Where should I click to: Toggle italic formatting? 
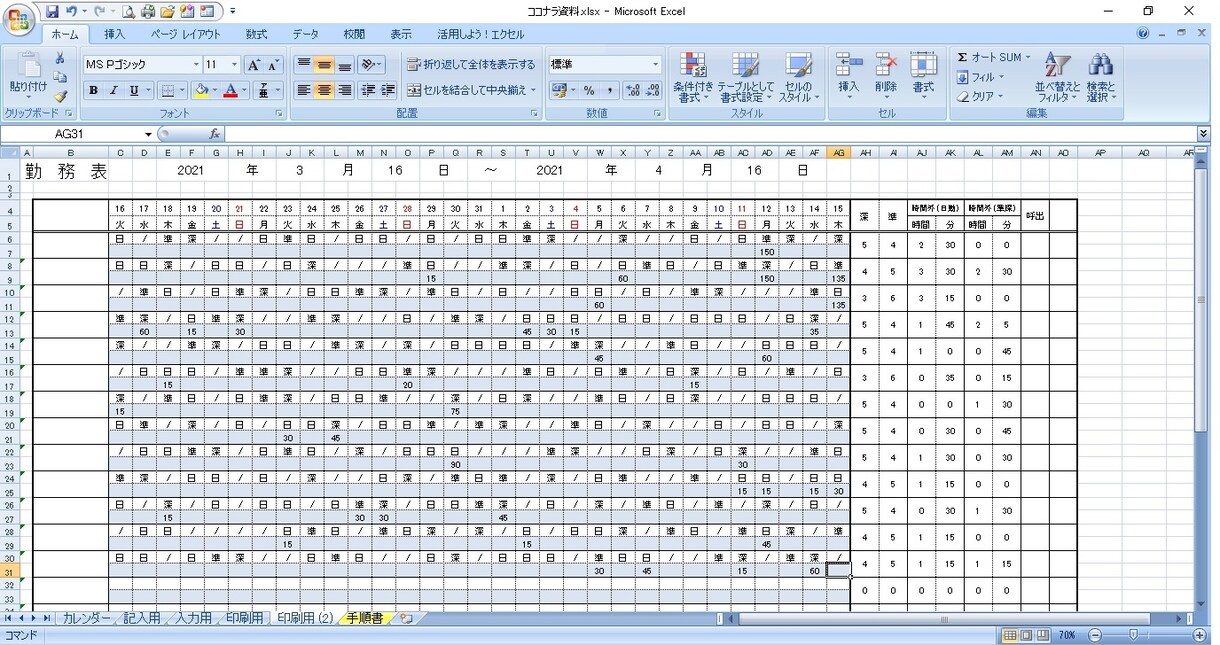point(113,90)
